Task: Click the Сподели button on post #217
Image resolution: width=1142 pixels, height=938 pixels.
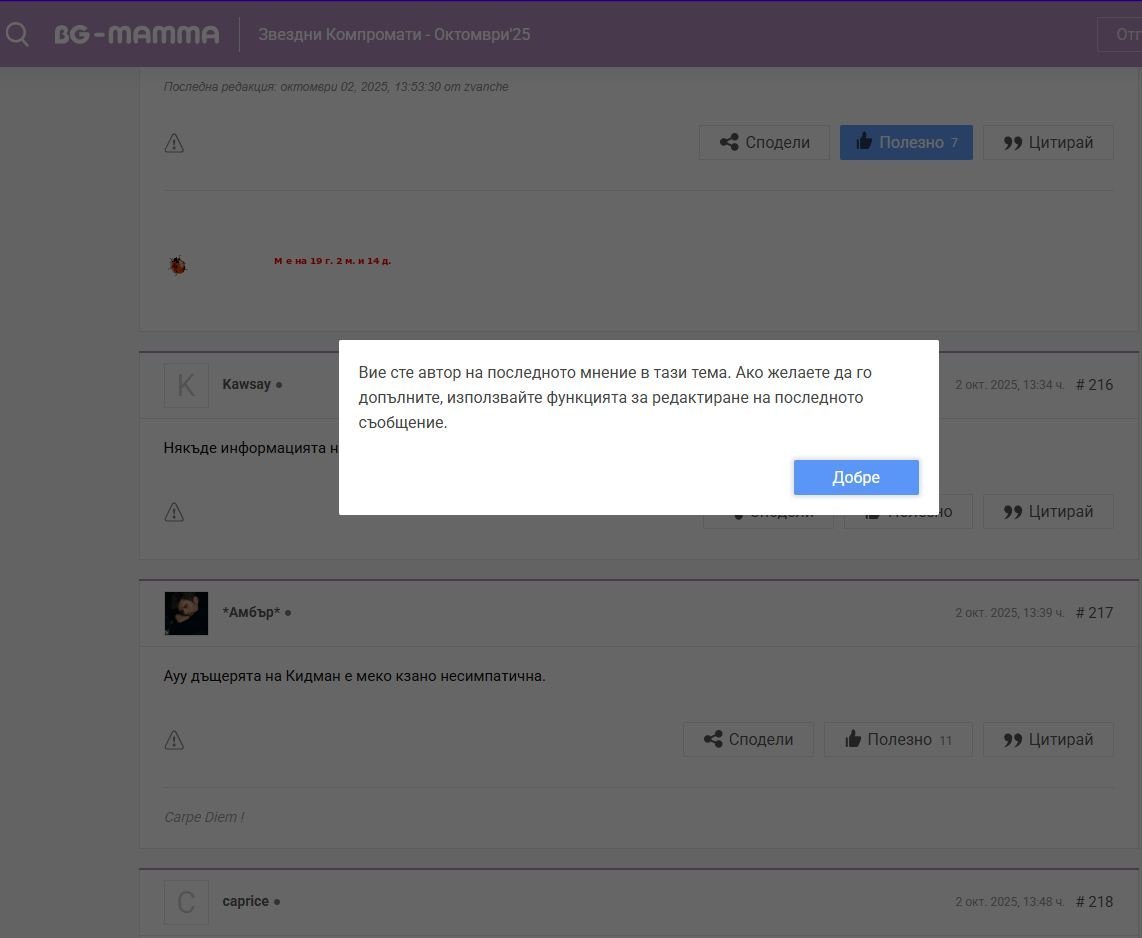Action: (x=748, y=740)
